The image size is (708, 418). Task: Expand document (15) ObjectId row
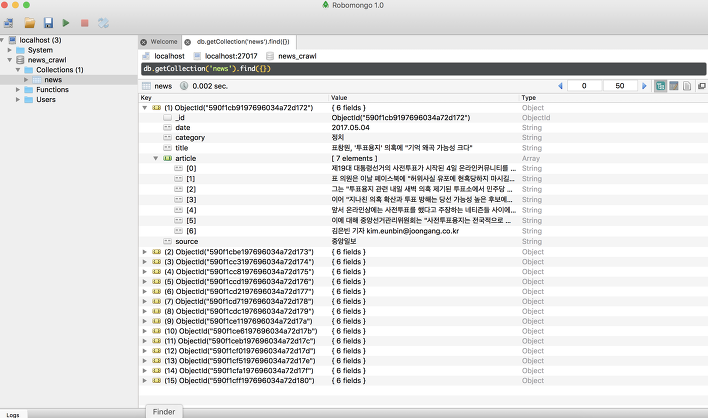(145, 381)
